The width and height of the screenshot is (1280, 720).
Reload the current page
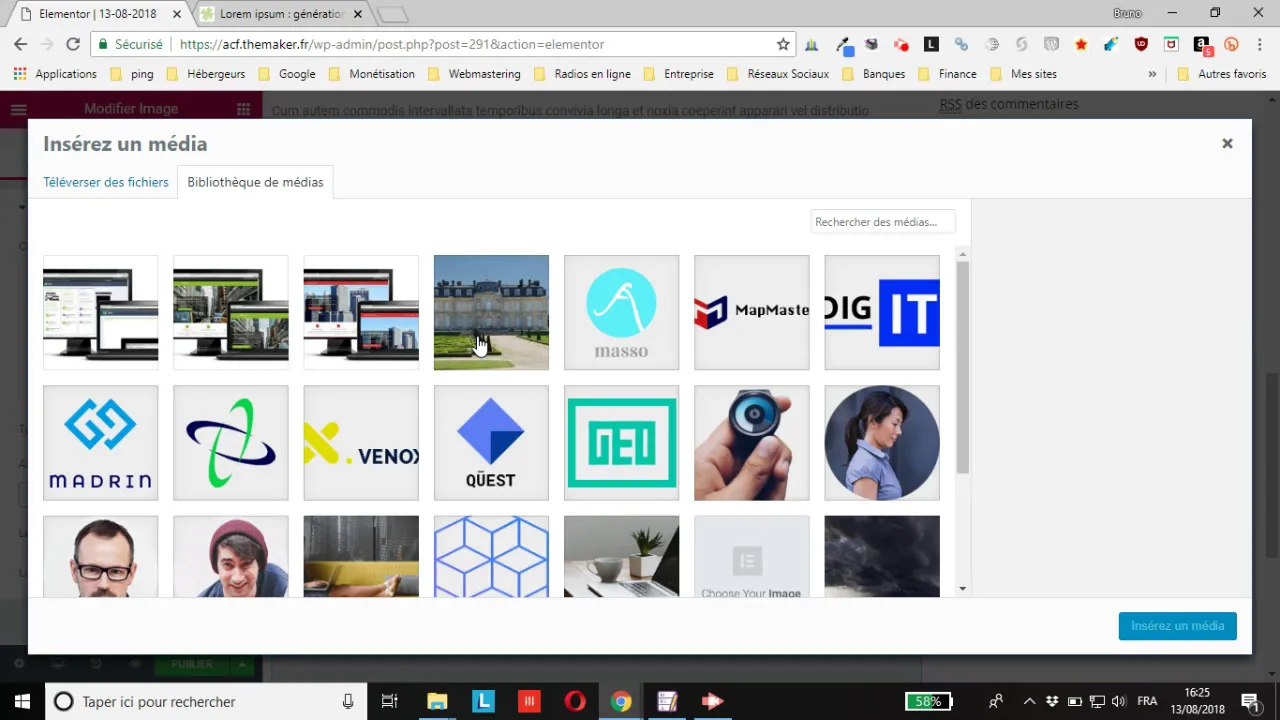tap(72, 44)
